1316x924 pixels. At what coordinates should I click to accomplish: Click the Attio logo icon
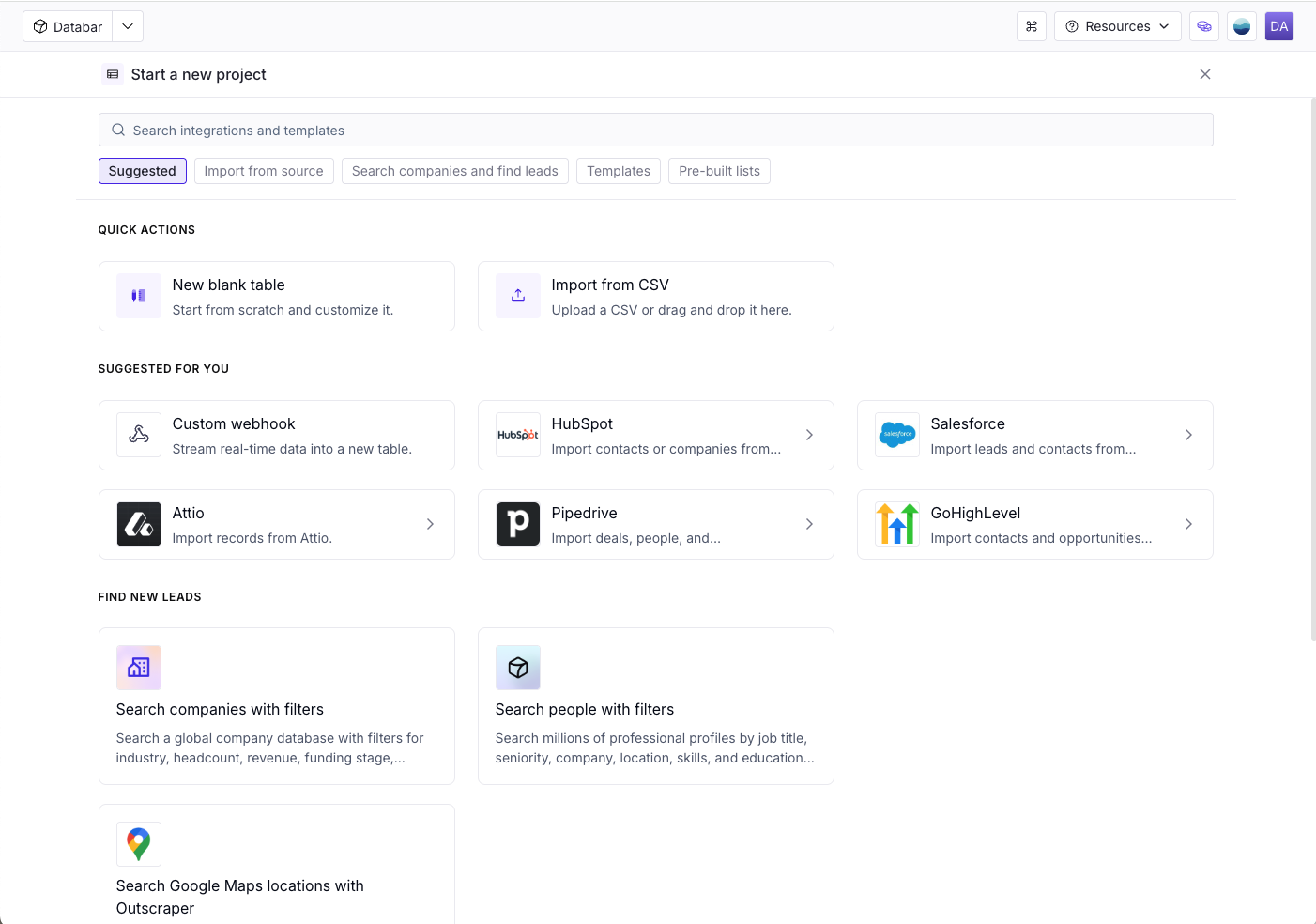[x=139, y=524]
